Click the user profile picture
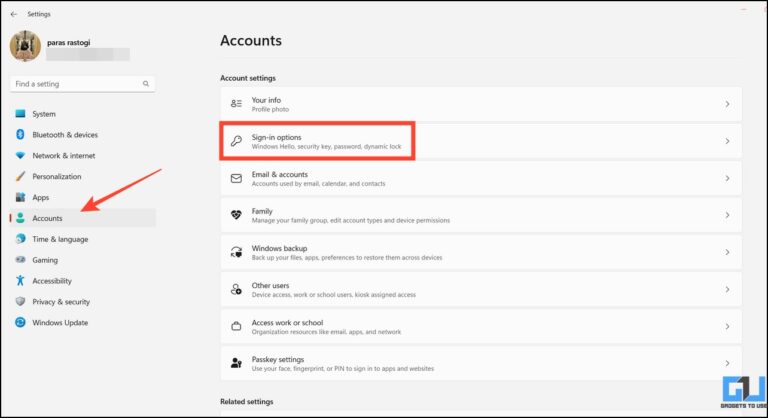Image resolution: width=768 pixels, height=418 pixels. [25, 48]
